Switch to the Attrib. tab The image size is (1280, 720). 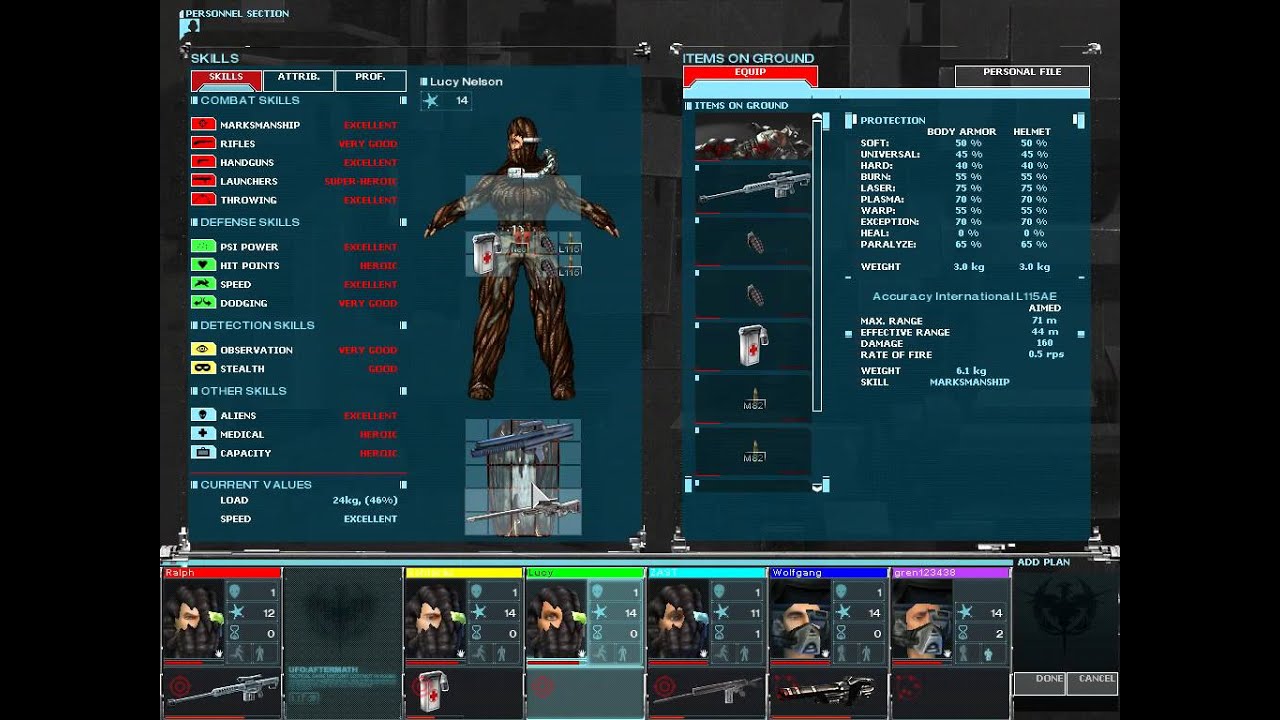pyautogui.click(x=298, y=79)
